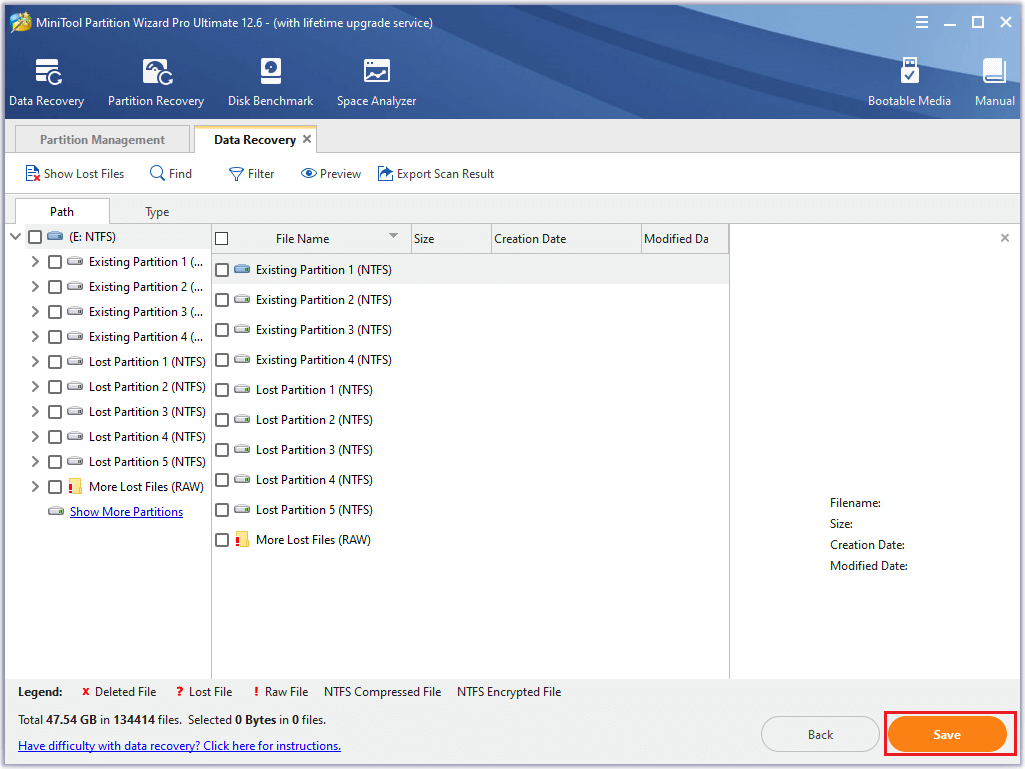Check Lost Partition 2 in tree
Screen dimensions: 1025x769
(x=55, y=386)
